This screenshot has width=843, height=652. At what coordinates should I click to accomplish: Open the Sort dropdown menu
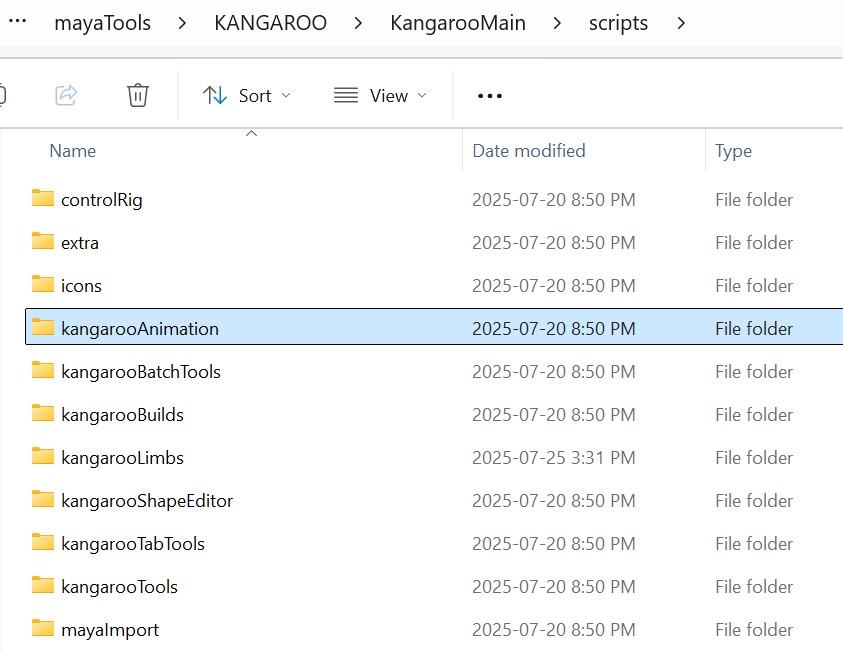(247, 96)
